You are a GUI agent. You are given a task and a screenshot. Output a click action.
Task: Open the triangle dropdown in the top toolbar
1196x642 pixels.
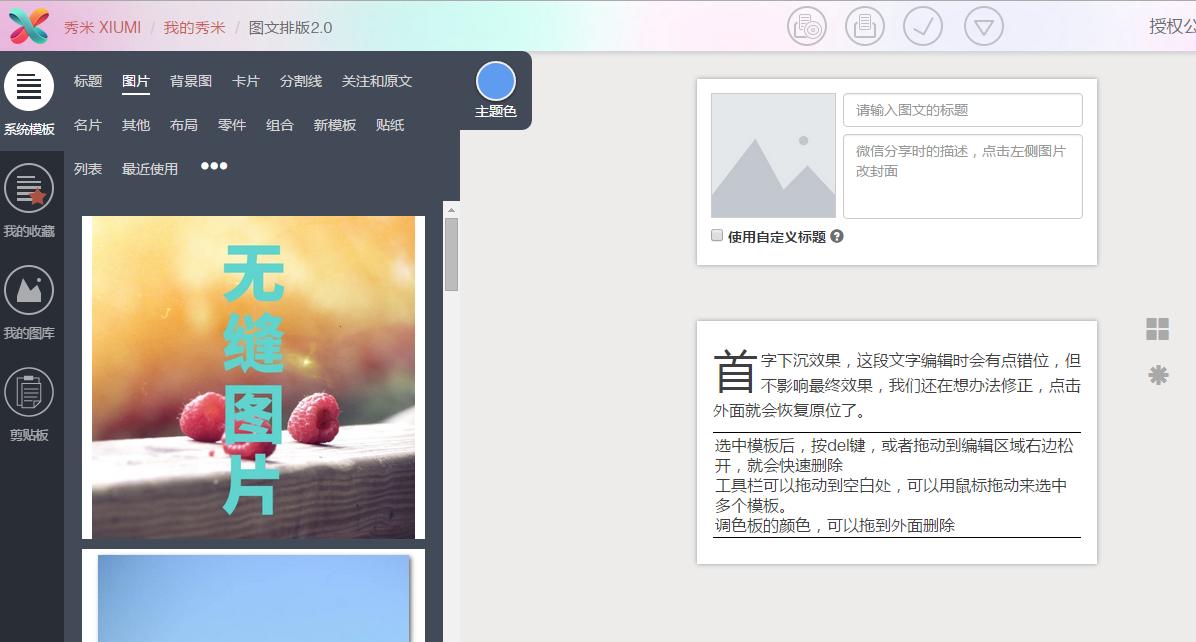coord(984,26)
